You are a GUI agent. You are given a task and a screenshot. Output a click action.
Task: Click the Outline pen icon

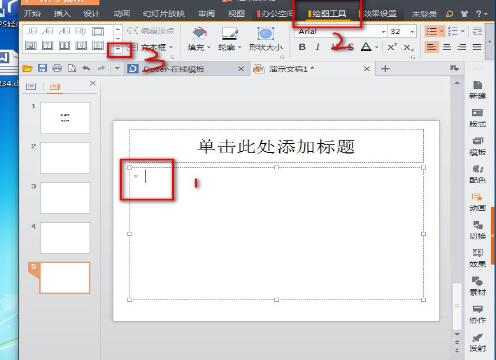[x=230, y=33]
